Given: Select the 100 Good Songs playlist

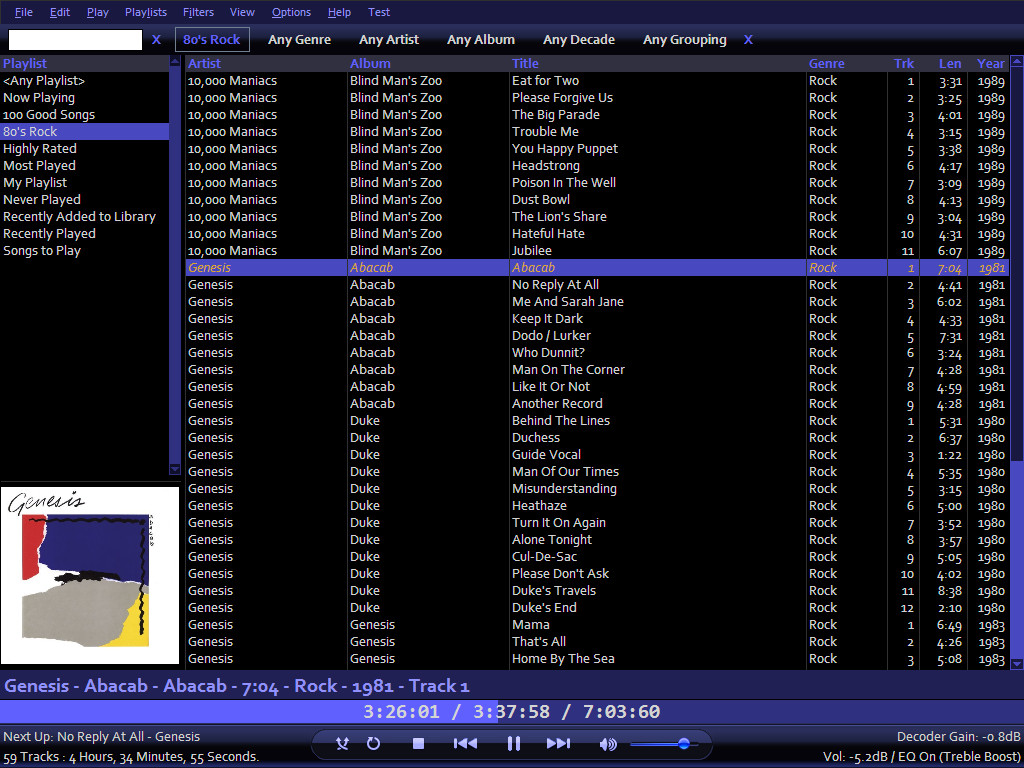Looking at the screenshot, I should [84, 114].
